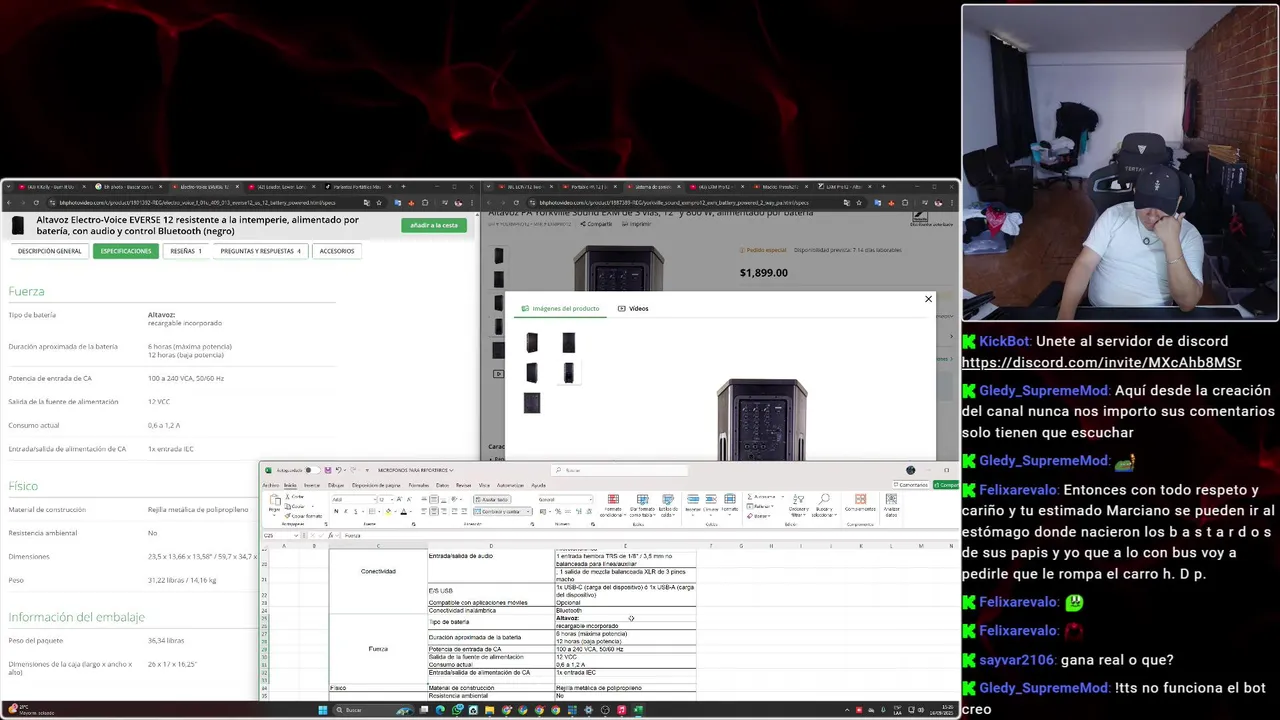The width and height of the screenshot is (1280, 720).
Task: Open the Insertar ribbon tab
Action: pyautogui.click(x=312, y=485)
